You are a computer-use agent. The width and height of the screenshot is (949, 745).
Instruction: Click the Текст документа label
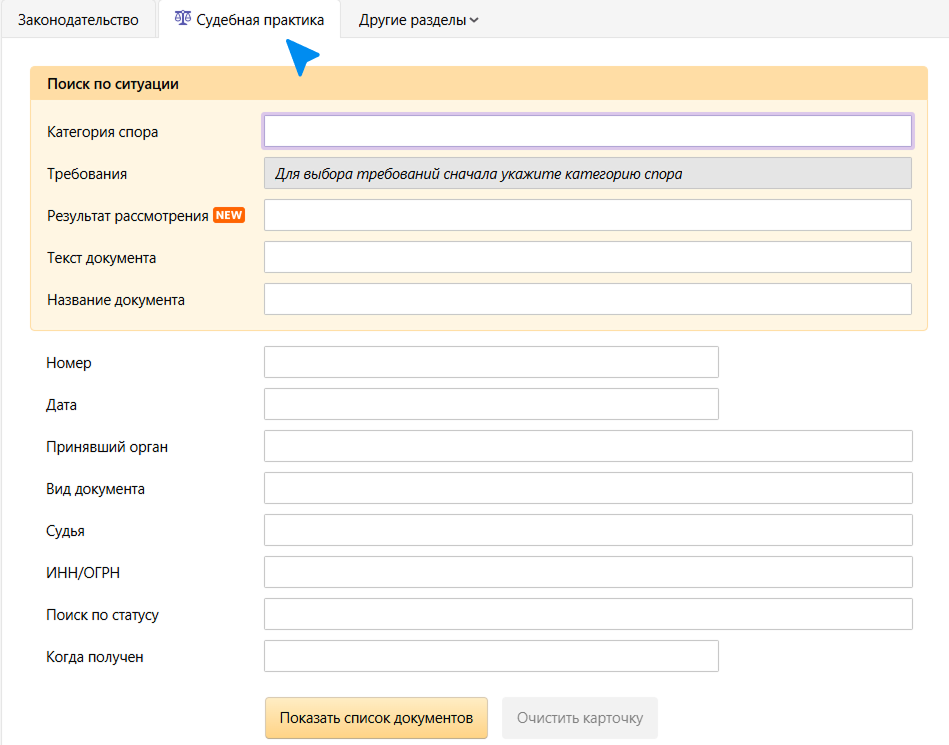pyautogui.click(x=102, y=258)
